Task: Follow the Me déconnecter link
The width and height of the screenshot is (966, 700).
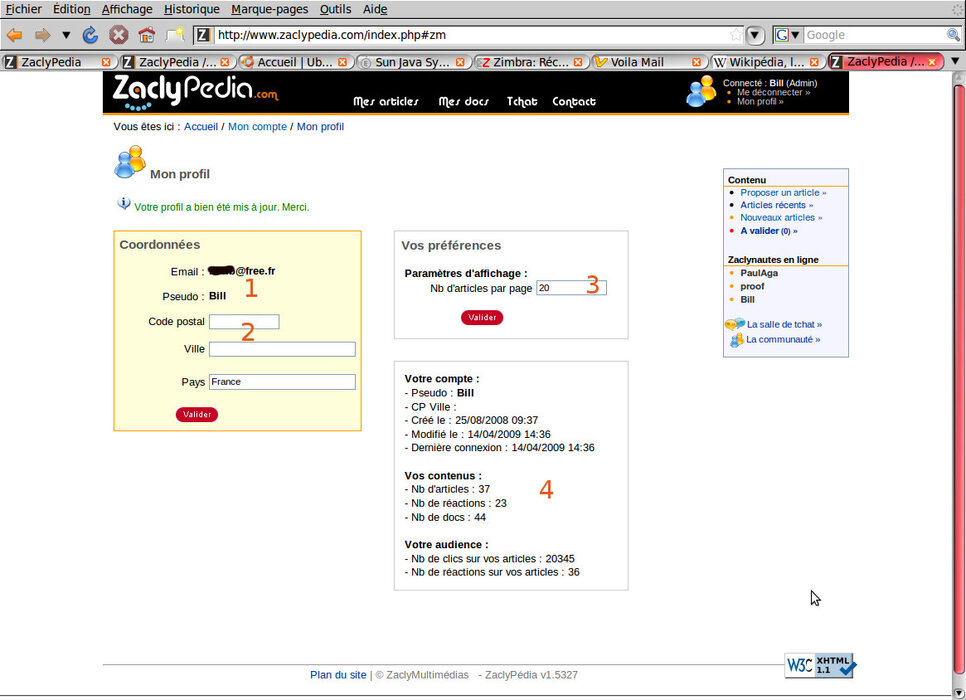Action: (x=772, y=92)
